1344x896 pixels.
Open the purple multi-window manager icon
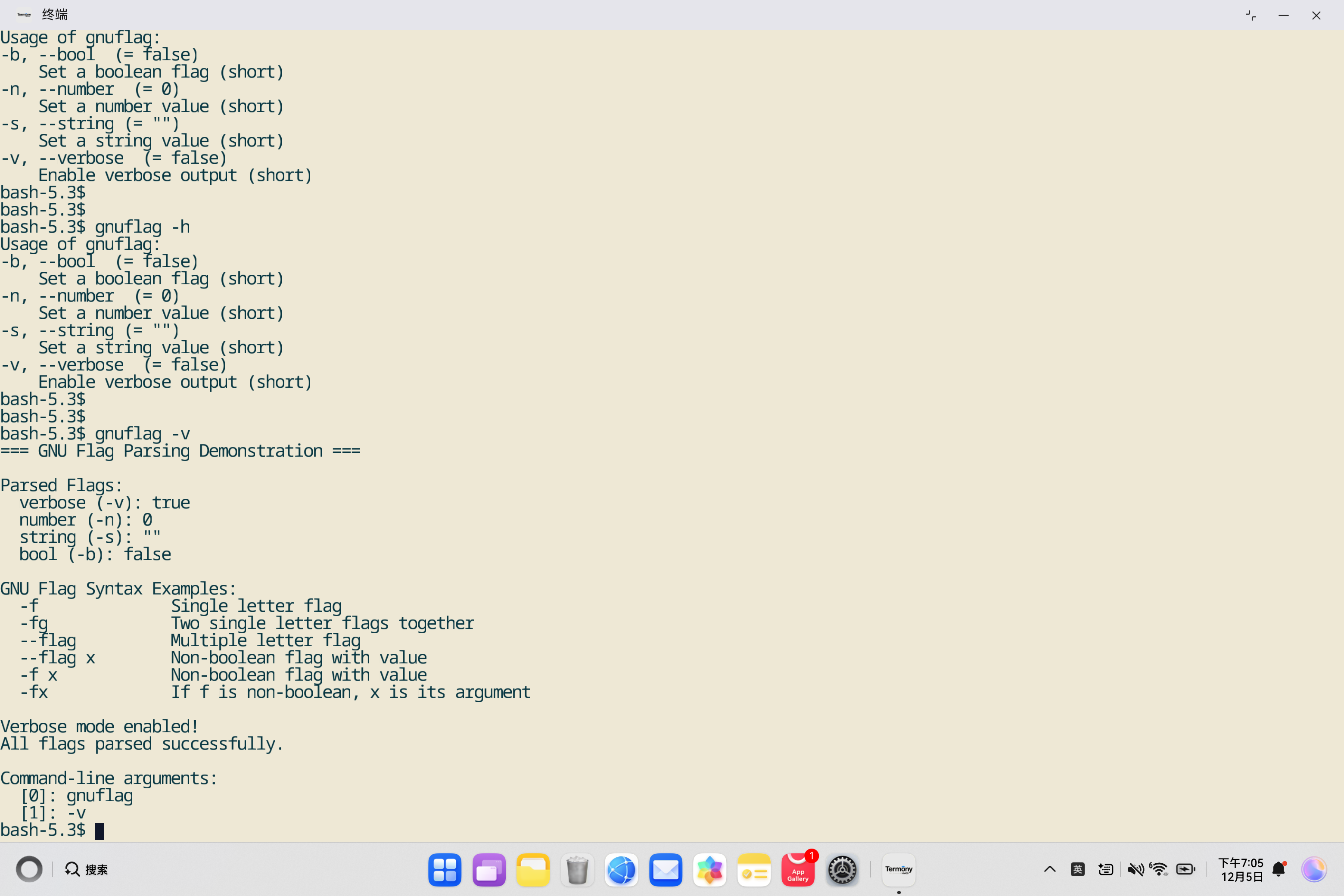(488, 870)
